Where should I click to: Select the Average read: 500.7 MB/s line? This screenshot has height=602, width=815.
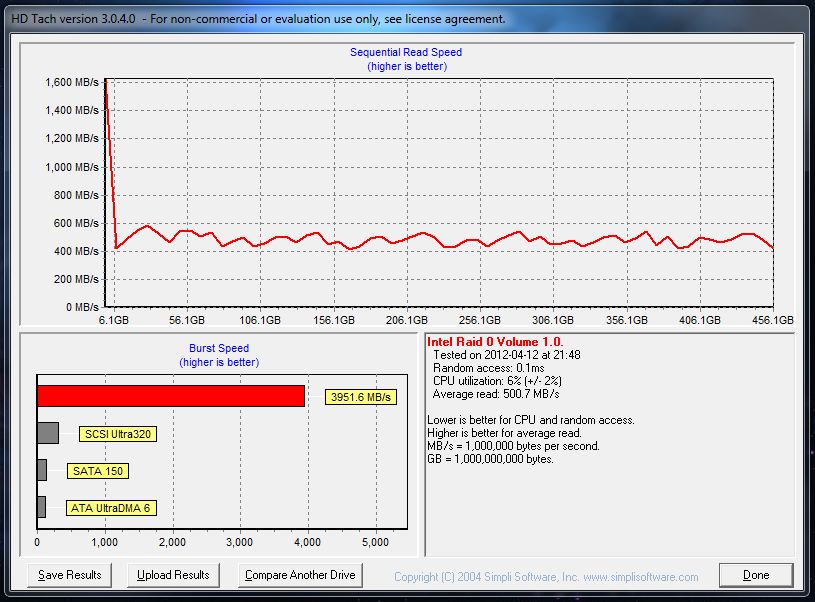[x=496, y=394]
